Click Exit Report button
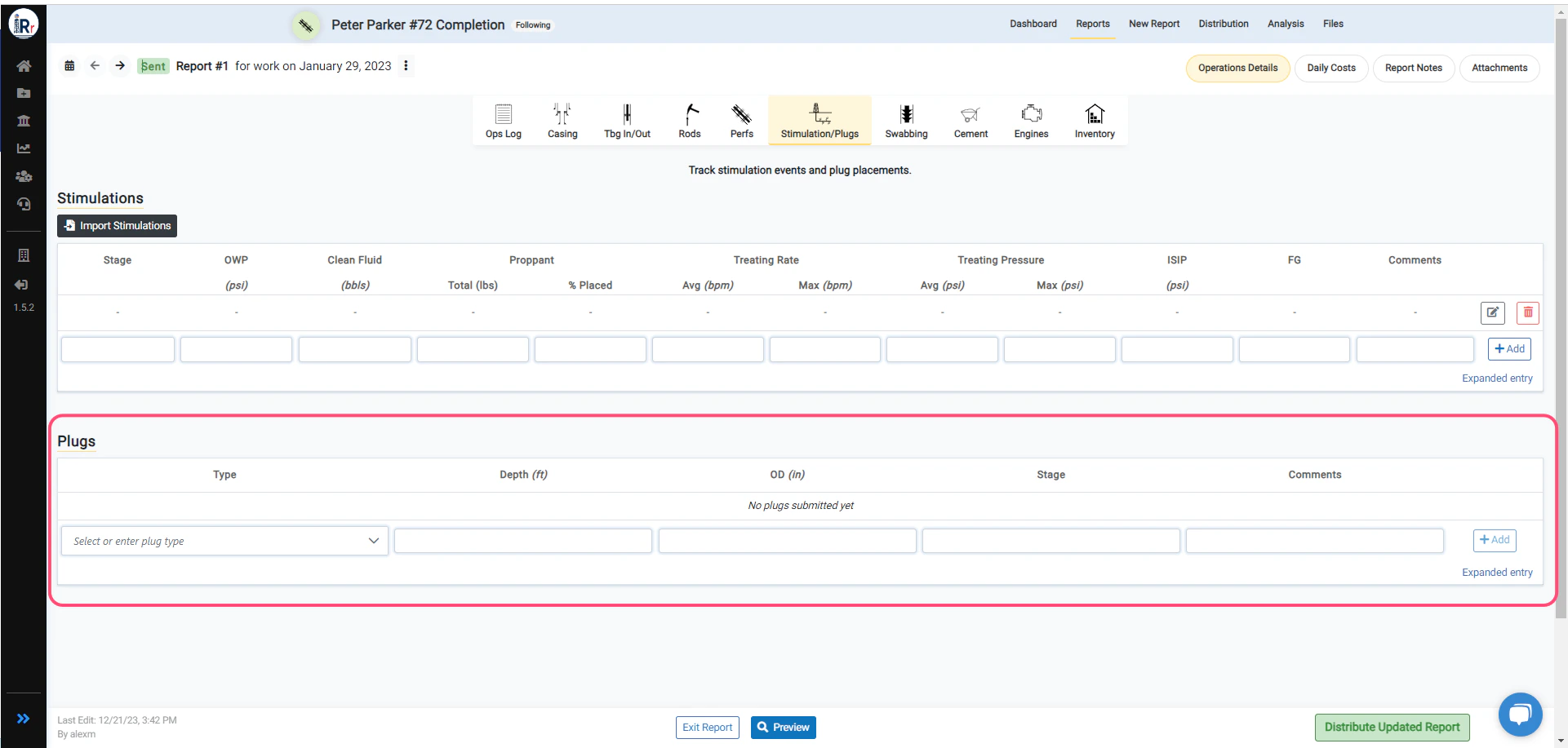 point(707,728)
